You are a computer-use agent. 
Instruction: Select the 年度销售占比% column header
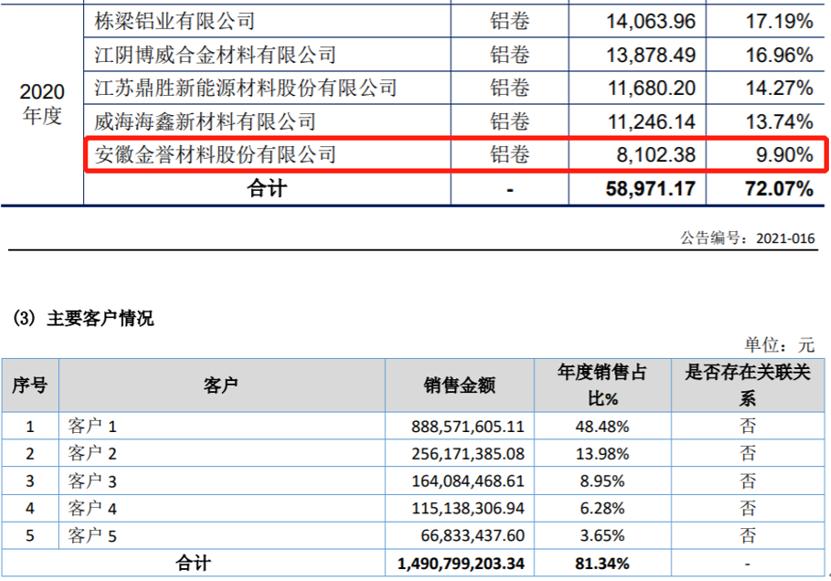(602, 385)
